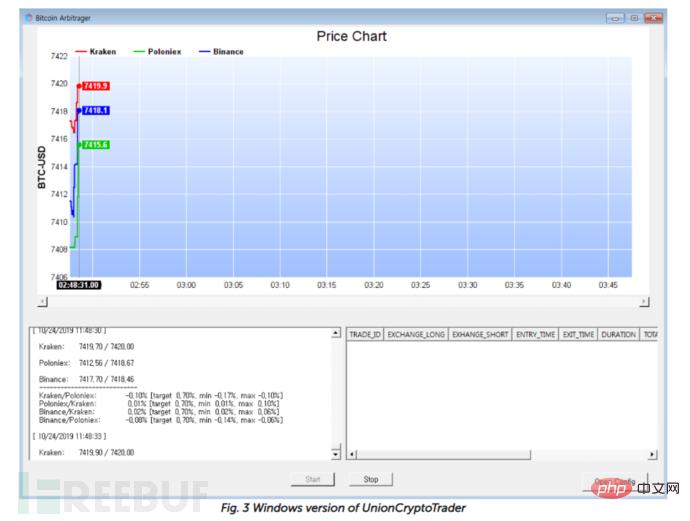Click the TRADE_ID column header
The image size is (690, 521).
(365, 334)
